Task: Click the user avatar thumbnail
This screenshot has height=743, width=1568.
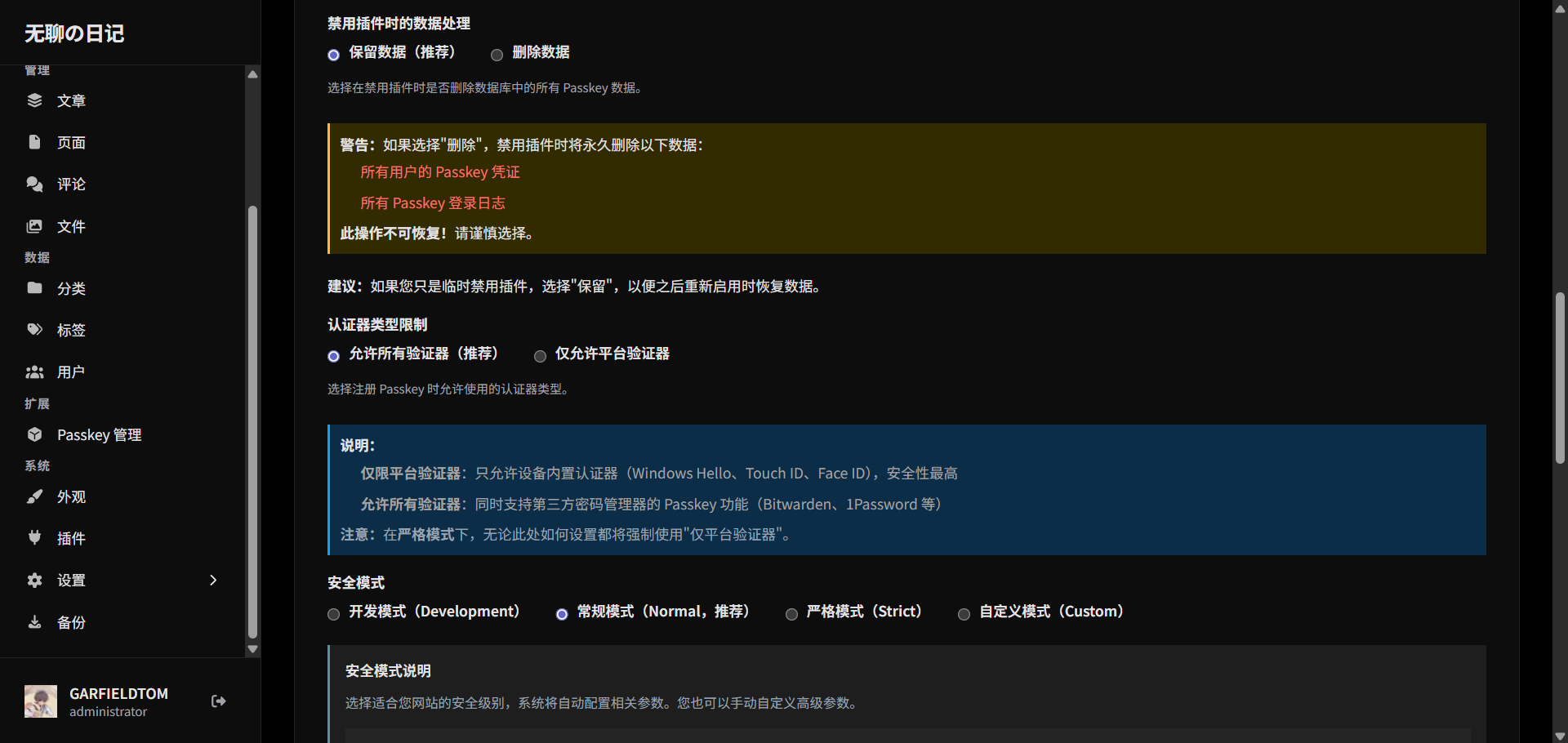Action: pos(41,701)
